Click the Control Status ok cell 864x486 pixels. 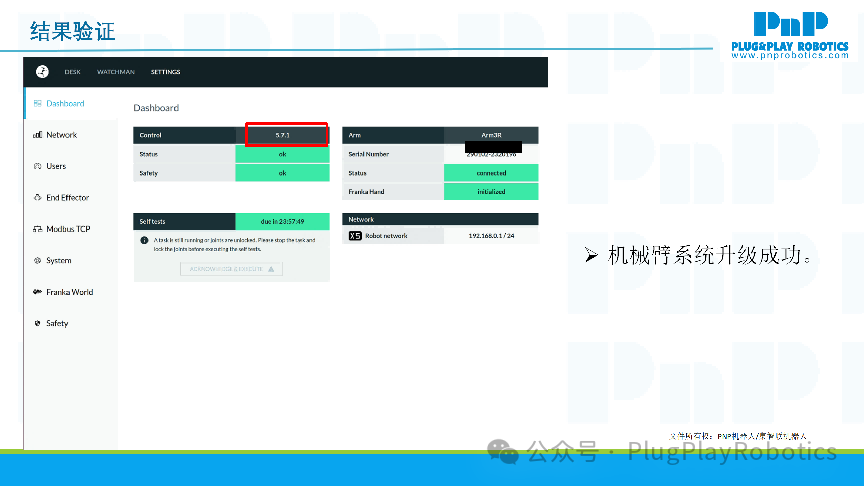tap(283, 154)
